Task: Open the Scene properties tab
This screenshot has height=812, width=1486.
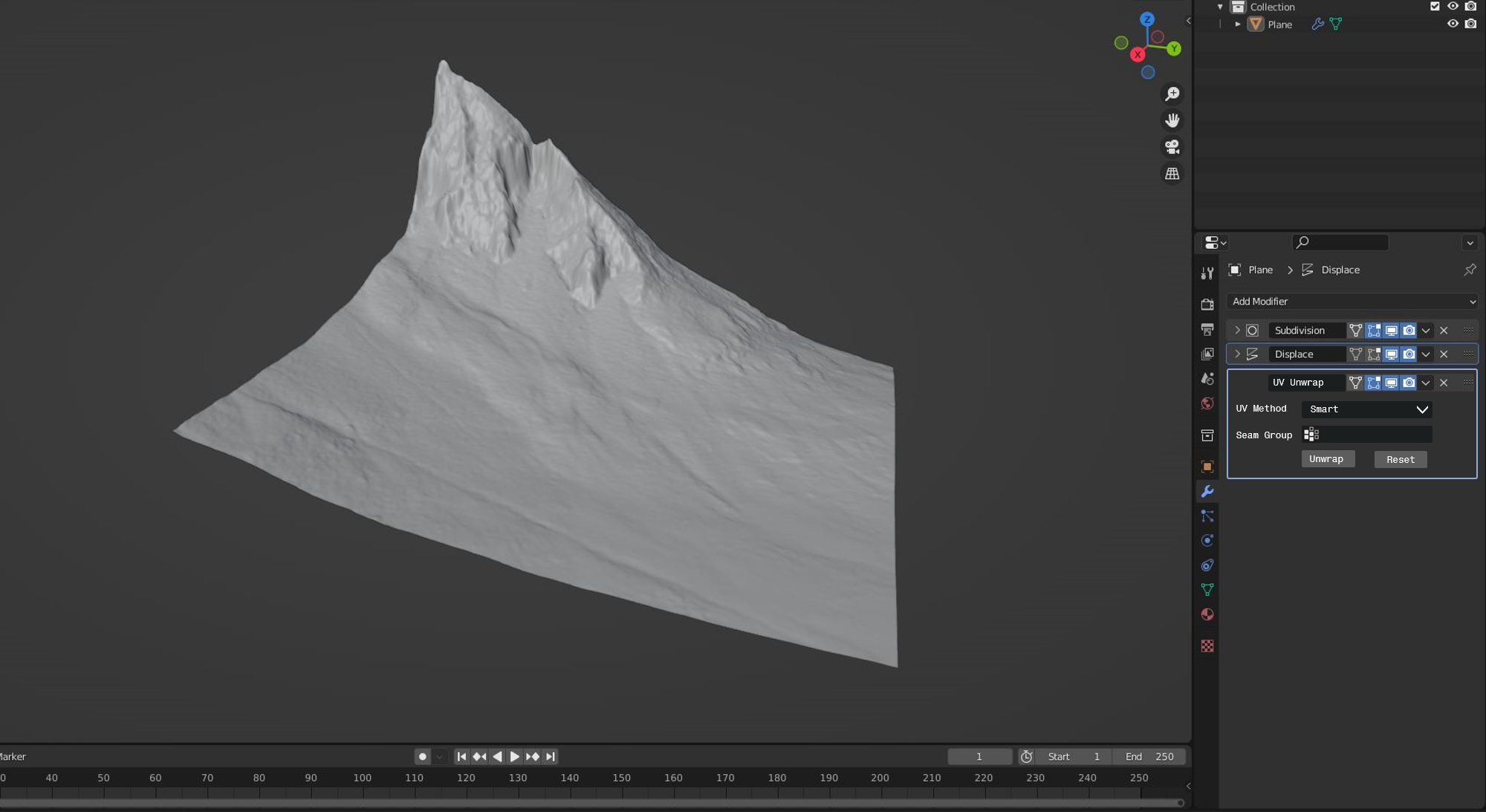Action: pos(1207,378)
